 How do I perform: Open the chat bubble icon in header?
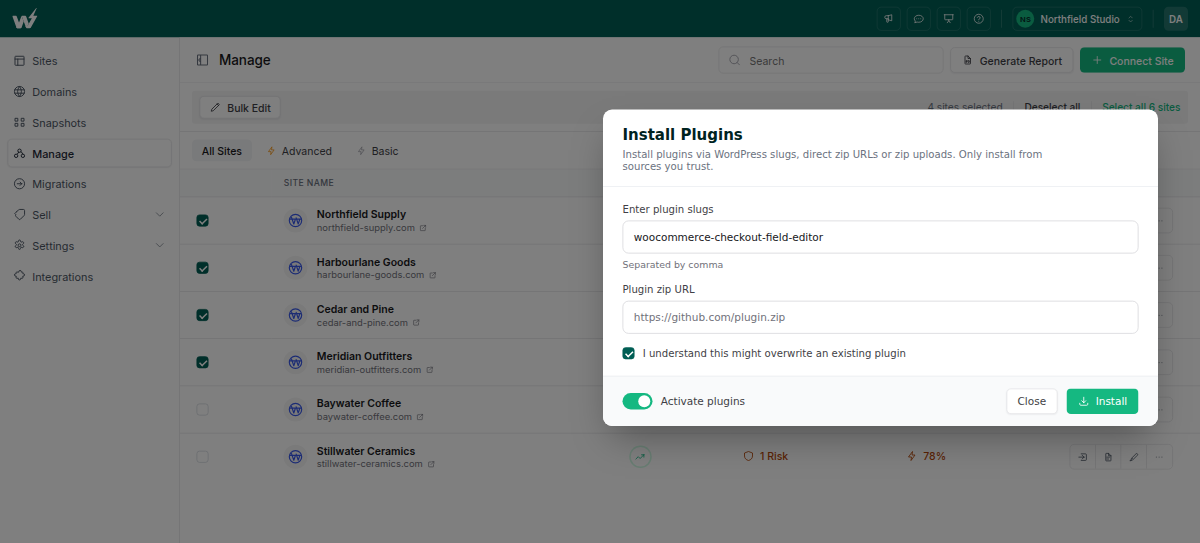coord(919,18)
